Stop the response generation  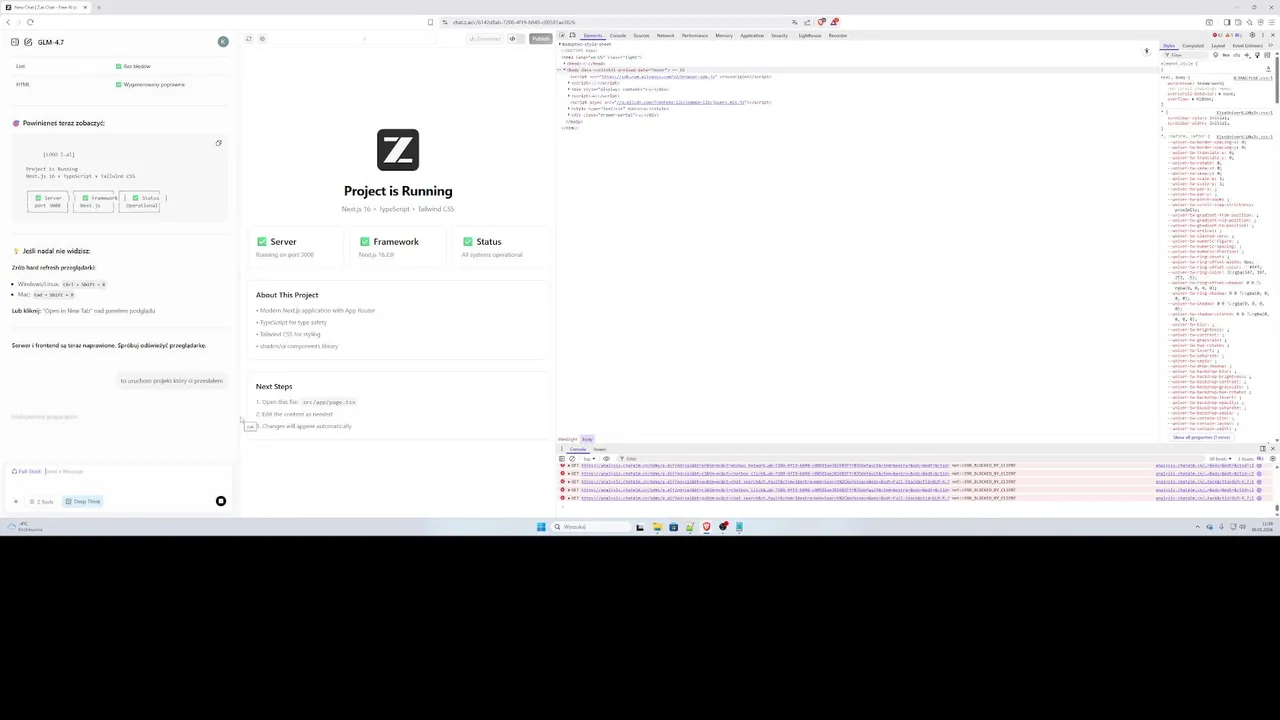tap(221, 501)
